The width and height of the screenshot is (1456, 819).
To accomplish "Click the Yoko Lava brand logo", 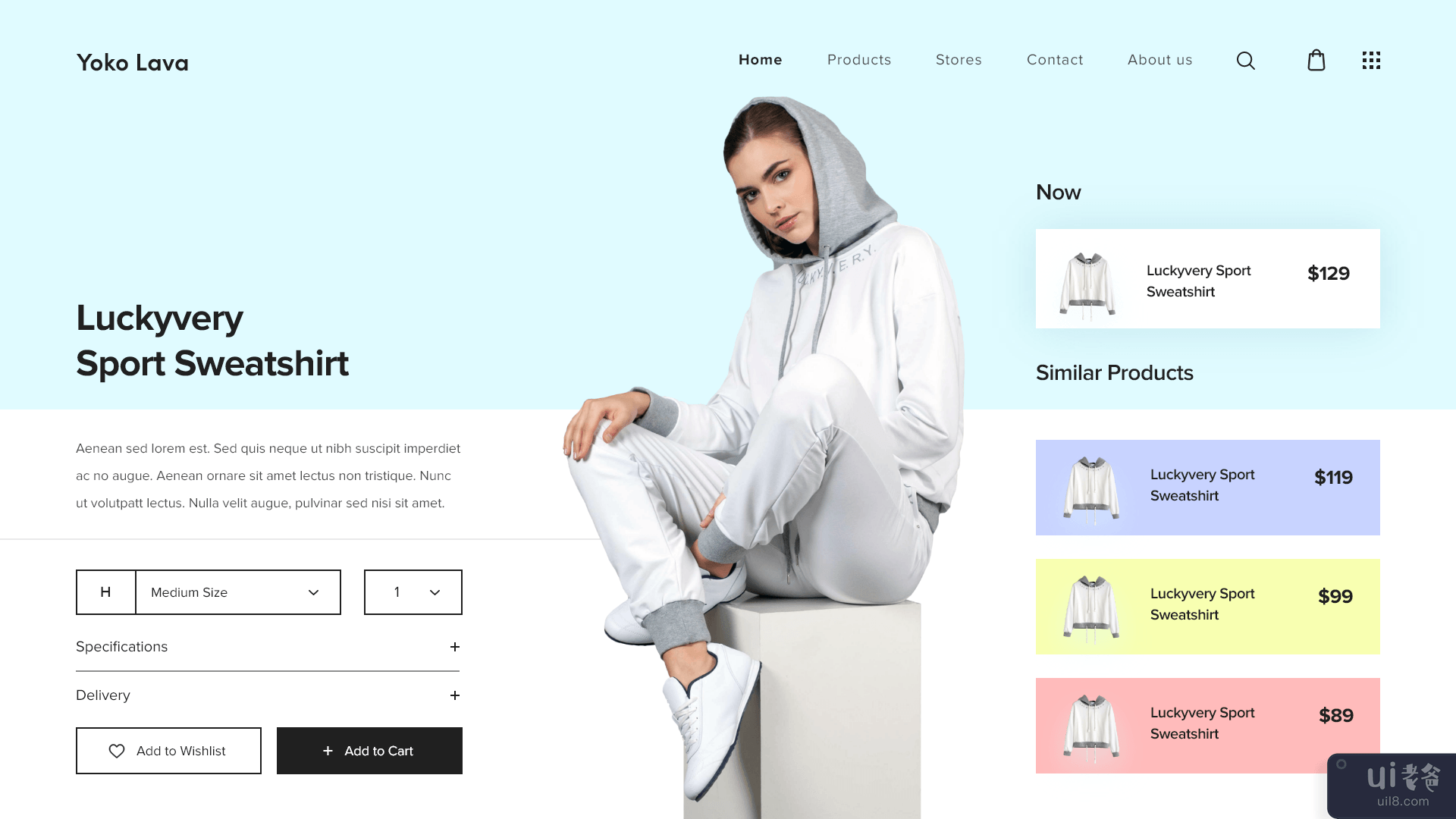I will (x=132, y=62).
